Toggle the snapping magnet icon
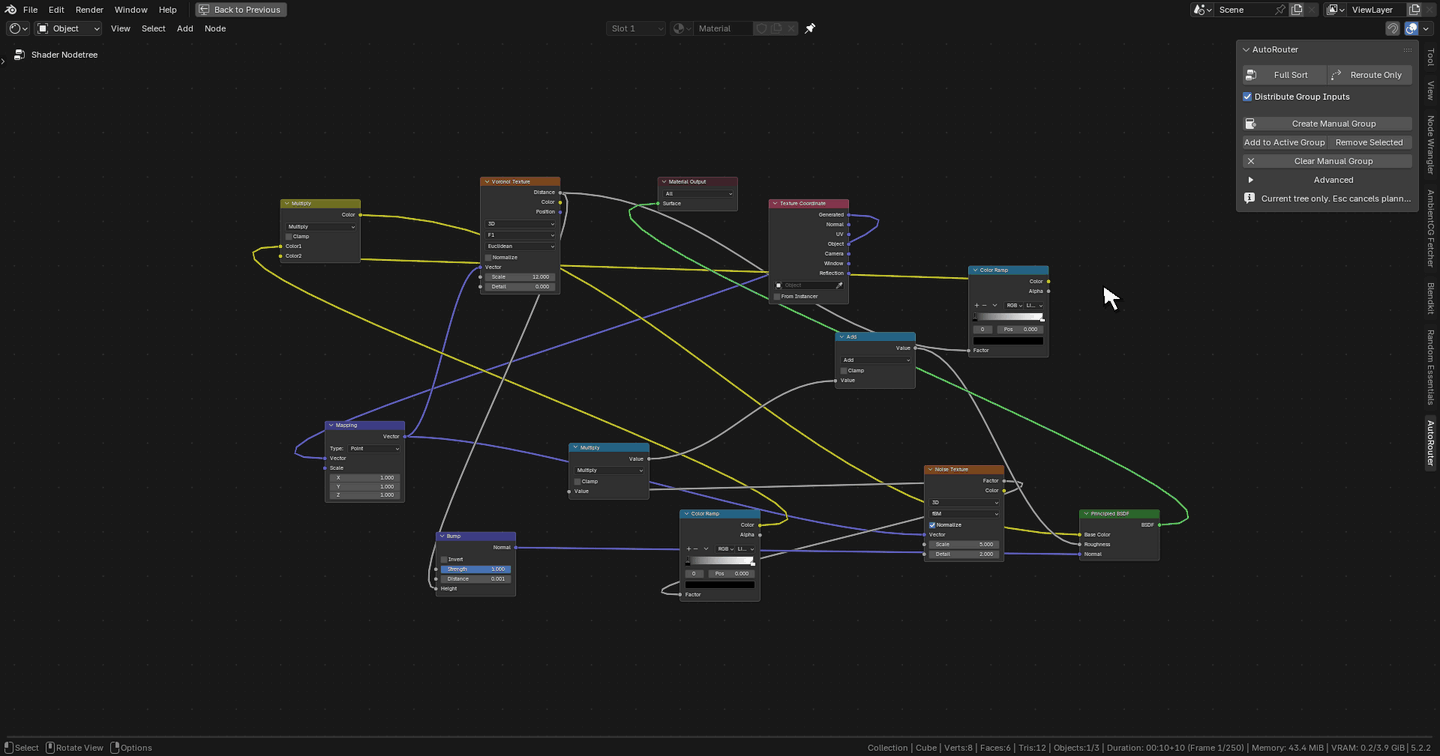Image resolution: width=1440 pixels, height=756 pixels. coord(1392,28)
